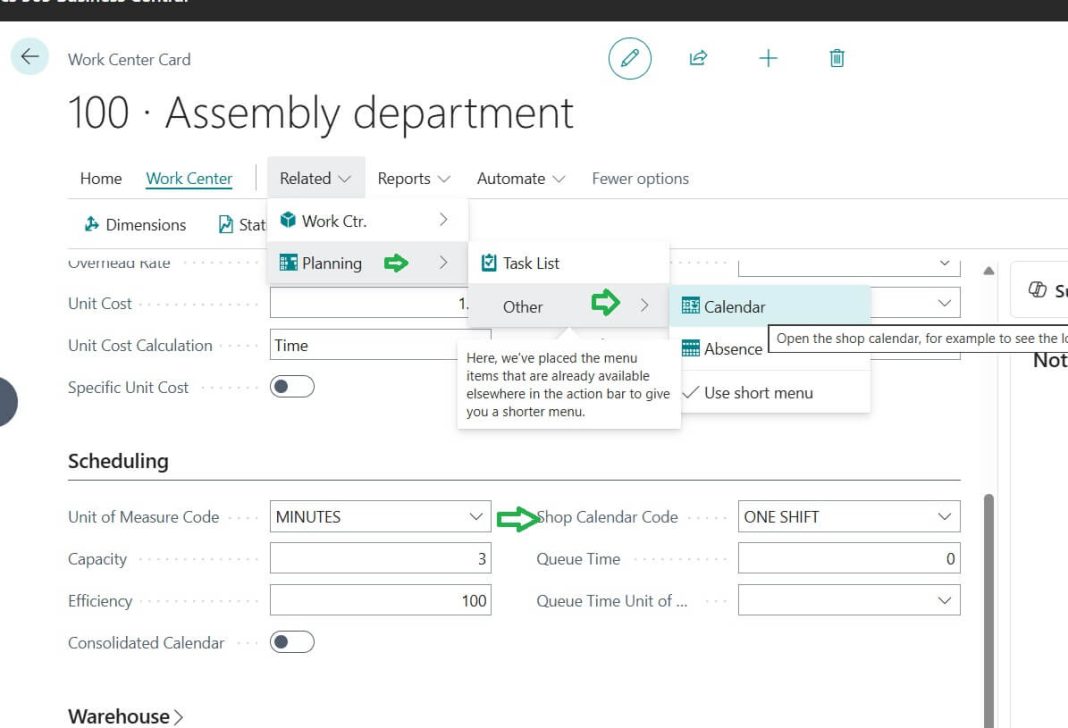Open the Work Center Card edit pencil icon
This screenshot has height=728, width=1068.
coord(630,58)
